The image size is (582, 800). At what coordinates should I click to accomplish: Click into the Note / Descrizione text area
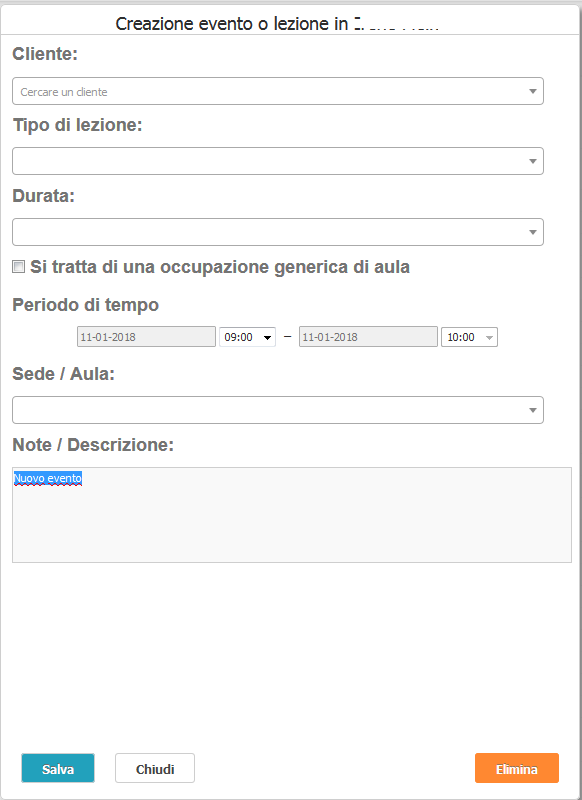click(x=292, y=515)
